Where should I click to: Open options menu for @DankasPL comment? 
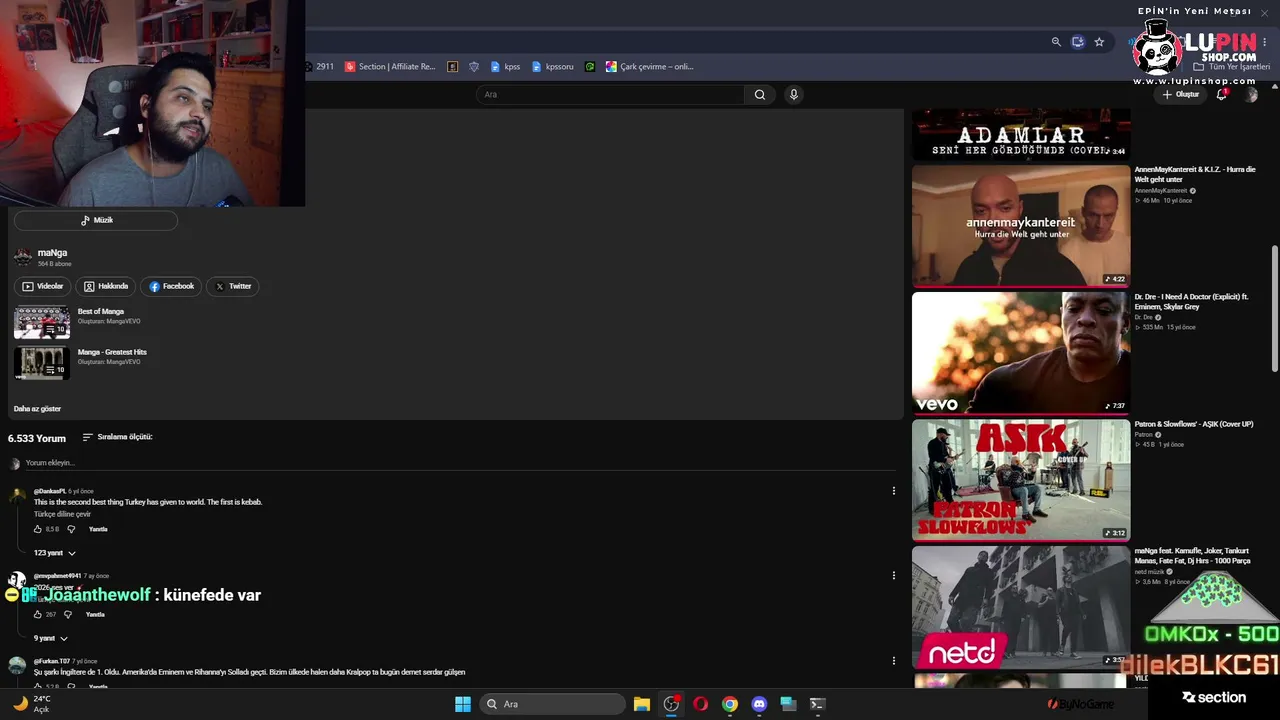pyautogui.click(x=894, y=491)
